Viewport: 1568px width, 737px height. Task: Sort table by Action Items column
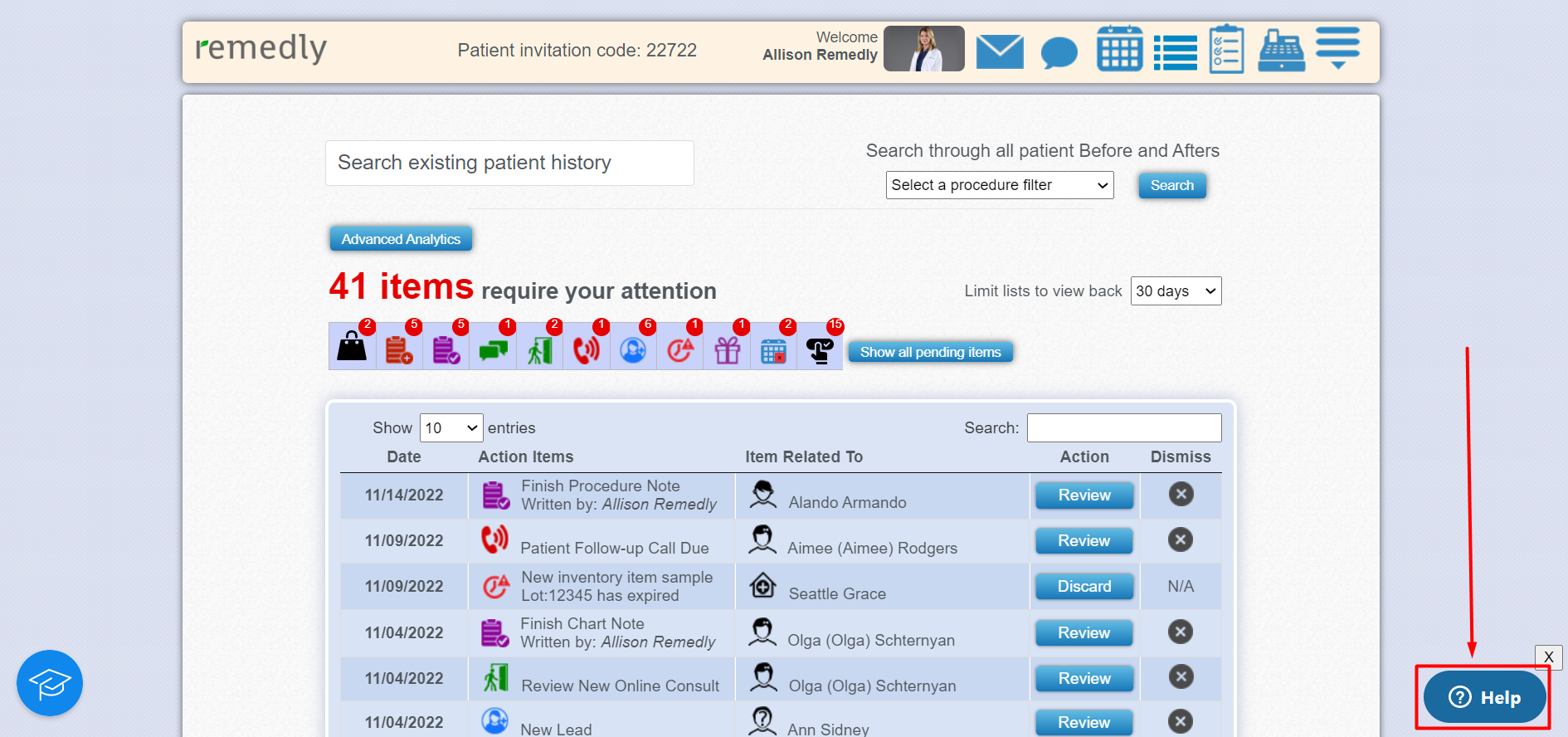click(526, 456)
